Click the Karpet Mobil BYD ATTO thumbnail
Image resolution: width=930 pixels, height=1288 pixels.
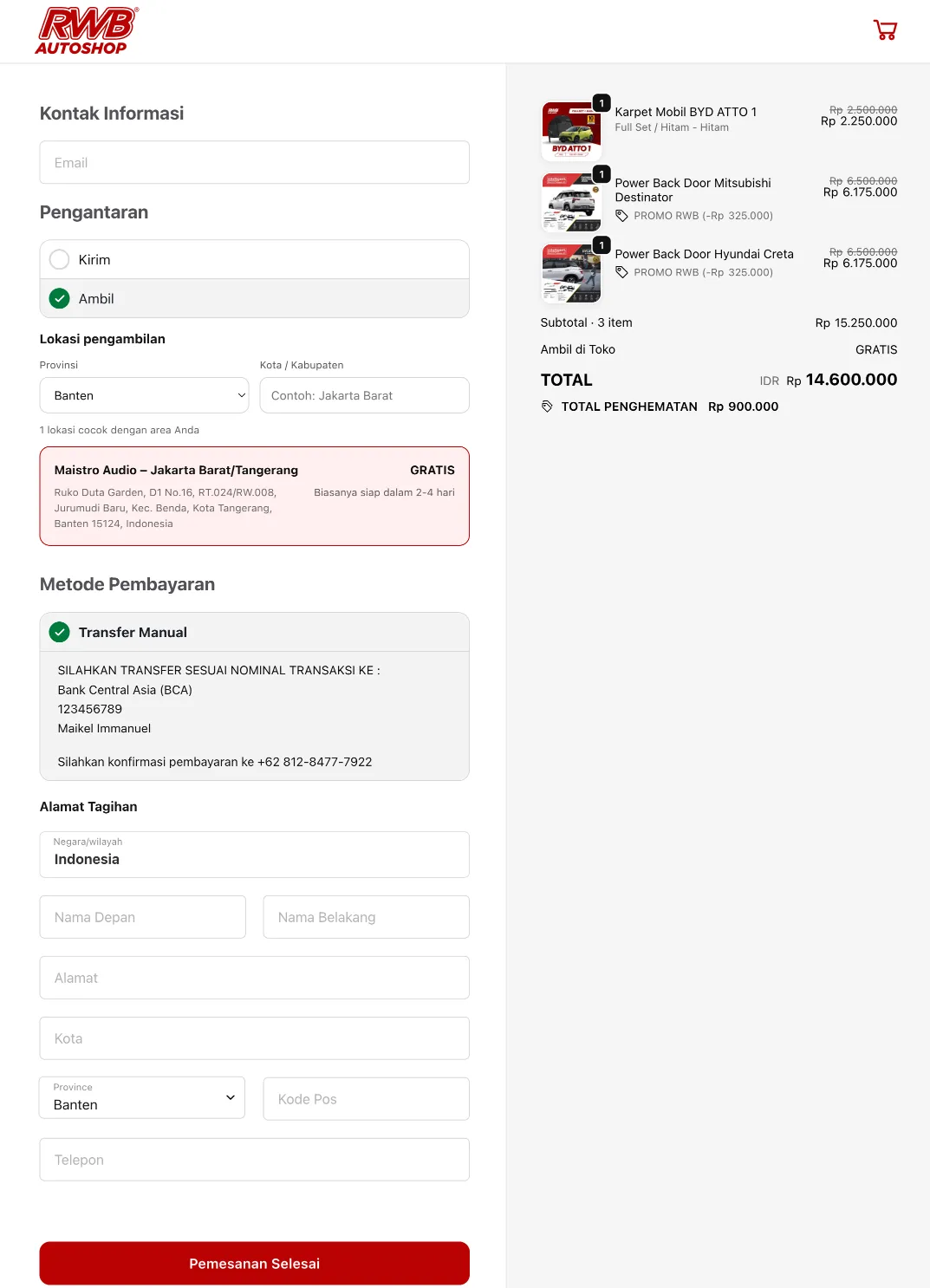tap(570, 130)
